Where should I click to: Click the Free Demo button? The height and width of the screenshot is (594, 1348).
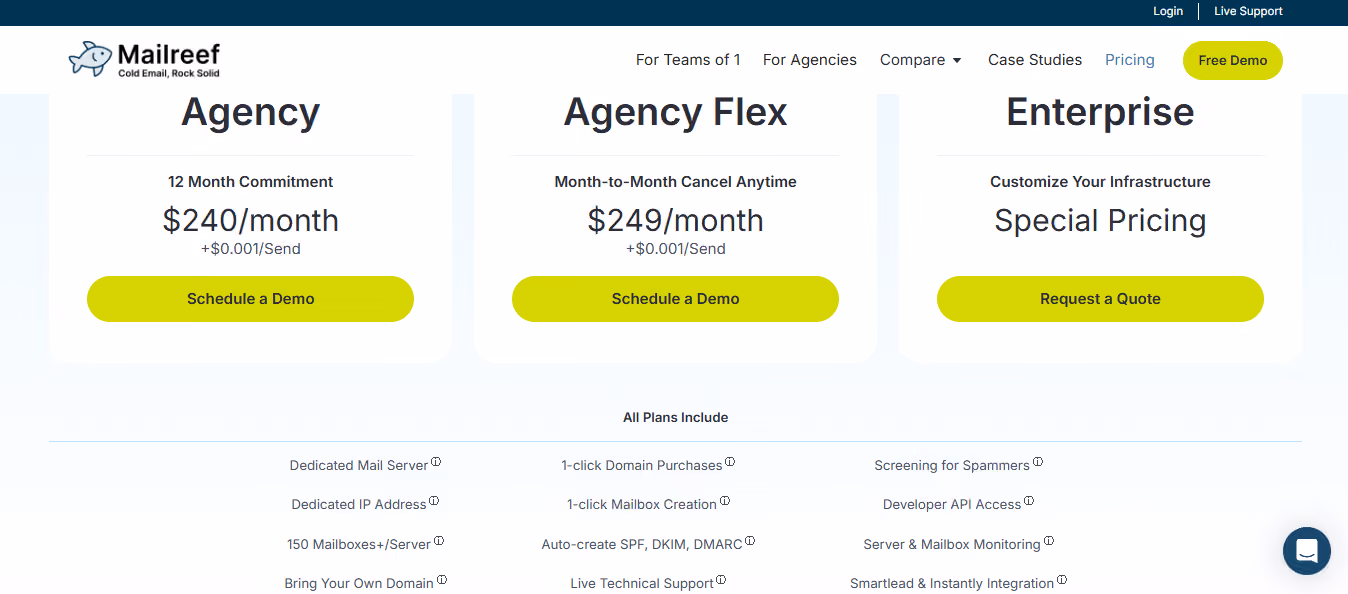[1233, 60]
